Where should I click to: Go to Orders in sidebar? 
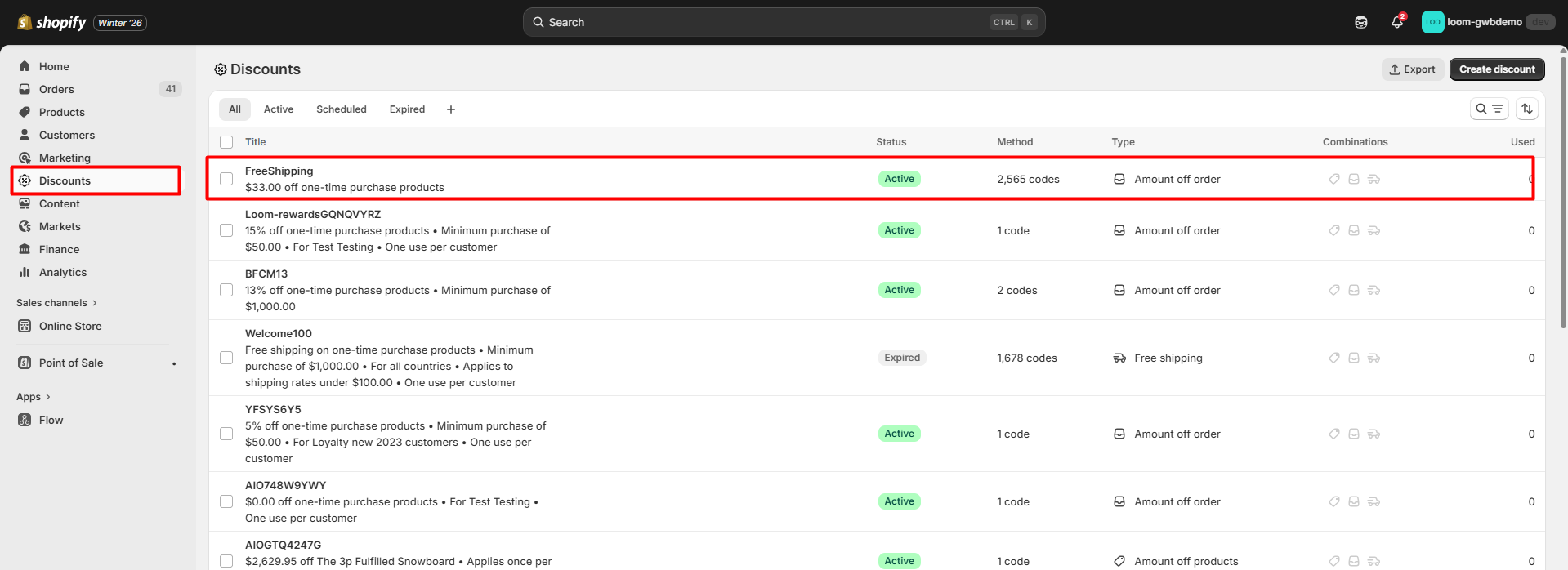pos(56,89)
